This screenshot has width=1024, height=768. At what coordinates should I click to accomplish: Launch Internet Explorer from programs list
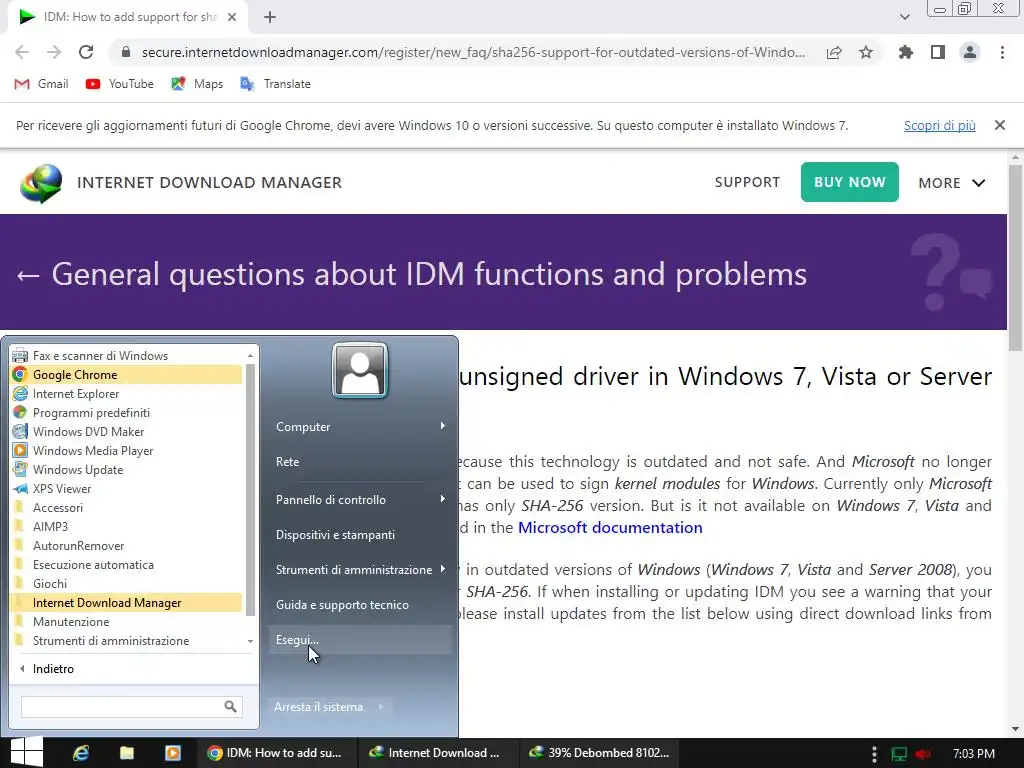pyautogui.click(x=127, y=393)
